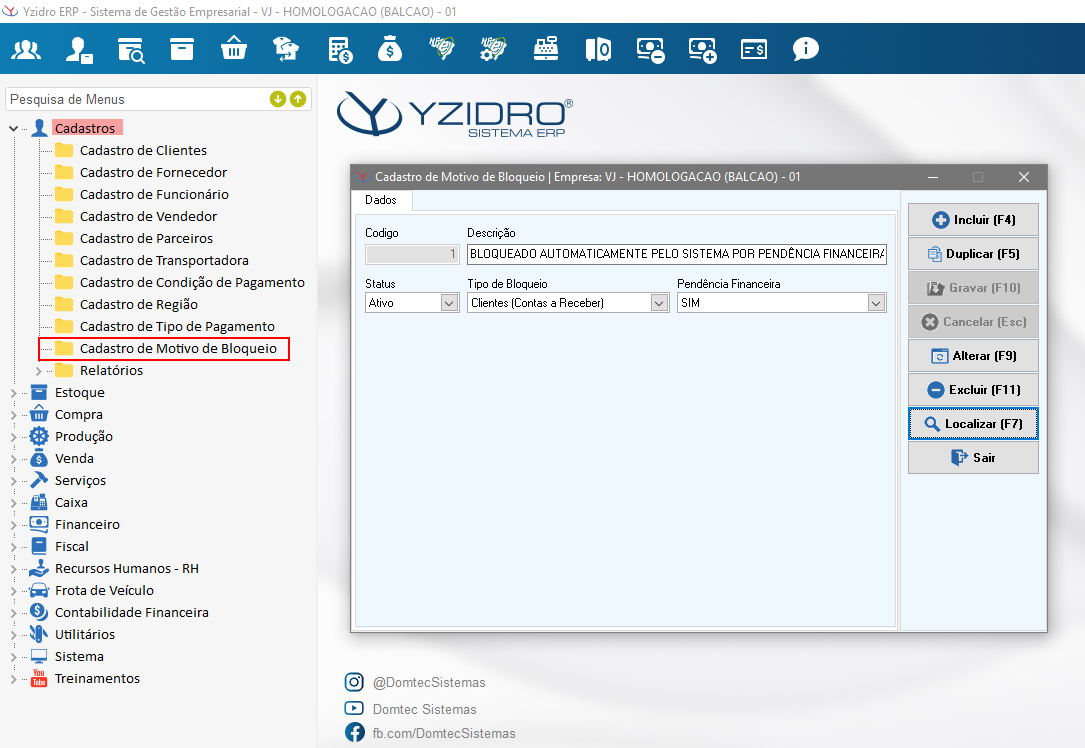
Task: Open Cadastro de Clientes menu item
Action: 143,150
